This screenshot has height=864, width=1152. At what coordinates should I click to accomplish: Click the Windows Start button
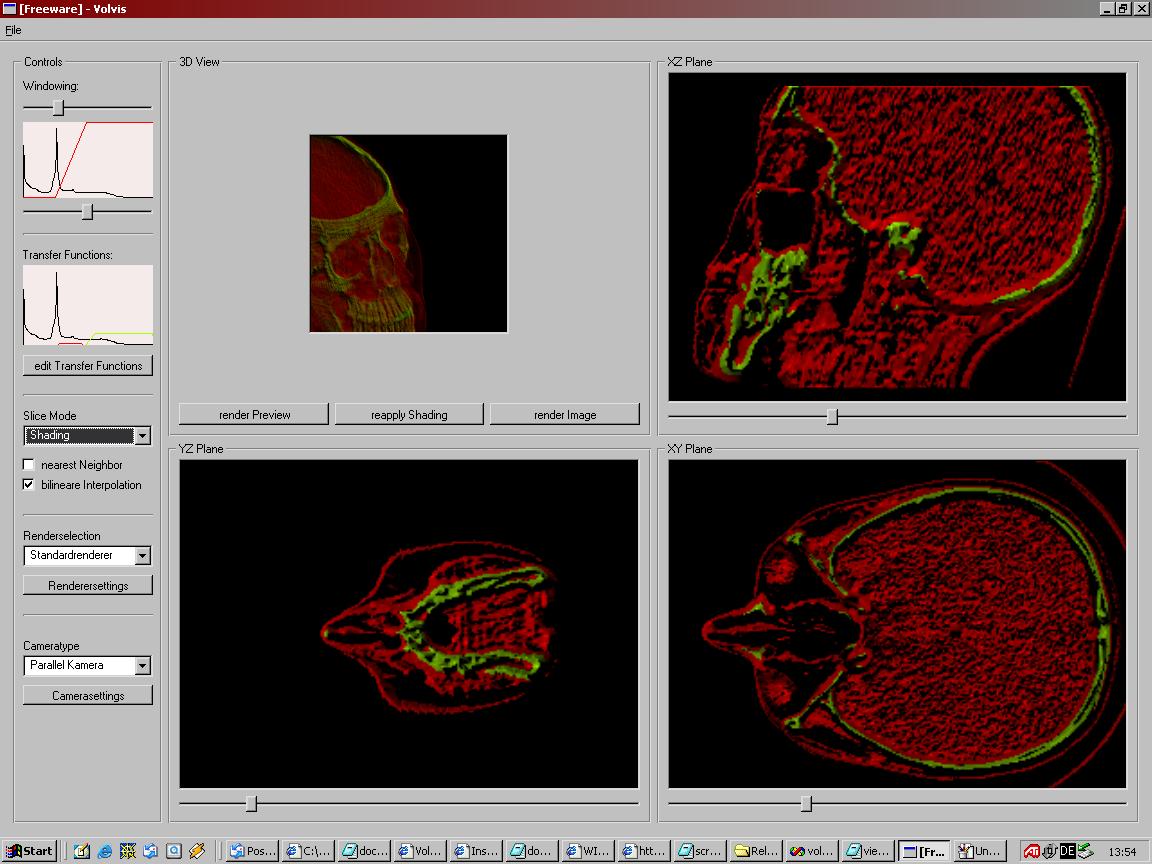pos(29,851)
